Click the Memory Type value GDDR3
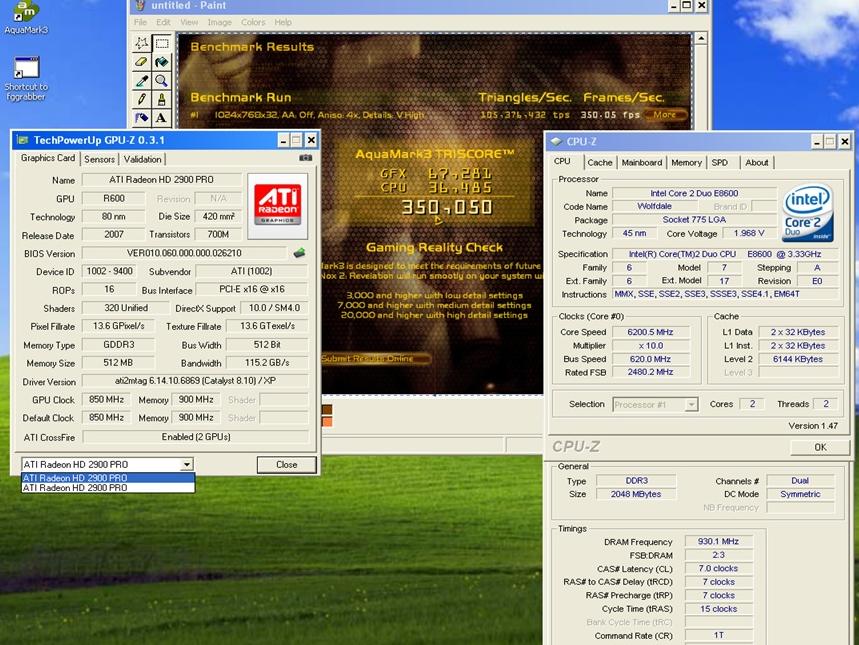Image resolution: width=859 pixels, height=645 pixels. coord(118,345)
